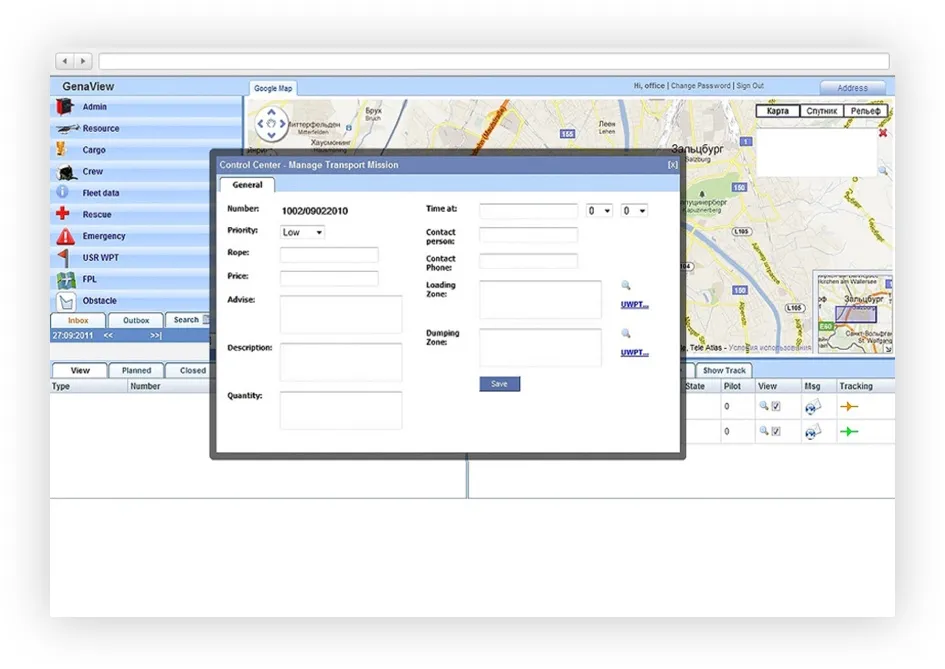Open the FPL map icon
The width and height of the screenshot is (945, 669).
coord(66,280)
